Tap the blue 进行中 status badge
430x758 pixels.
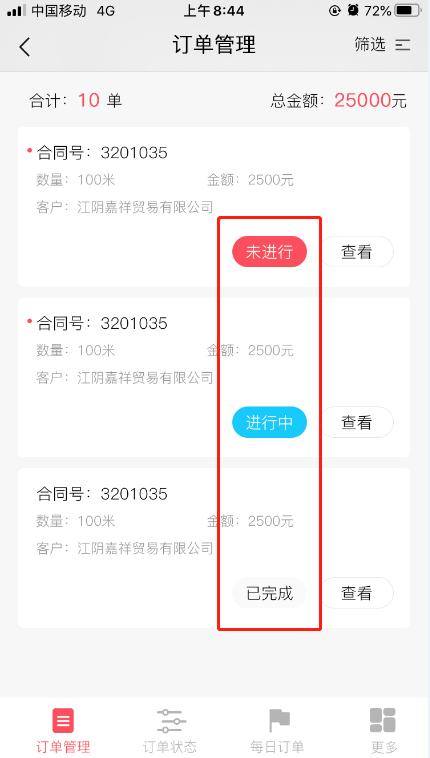[x=269, y=422]
